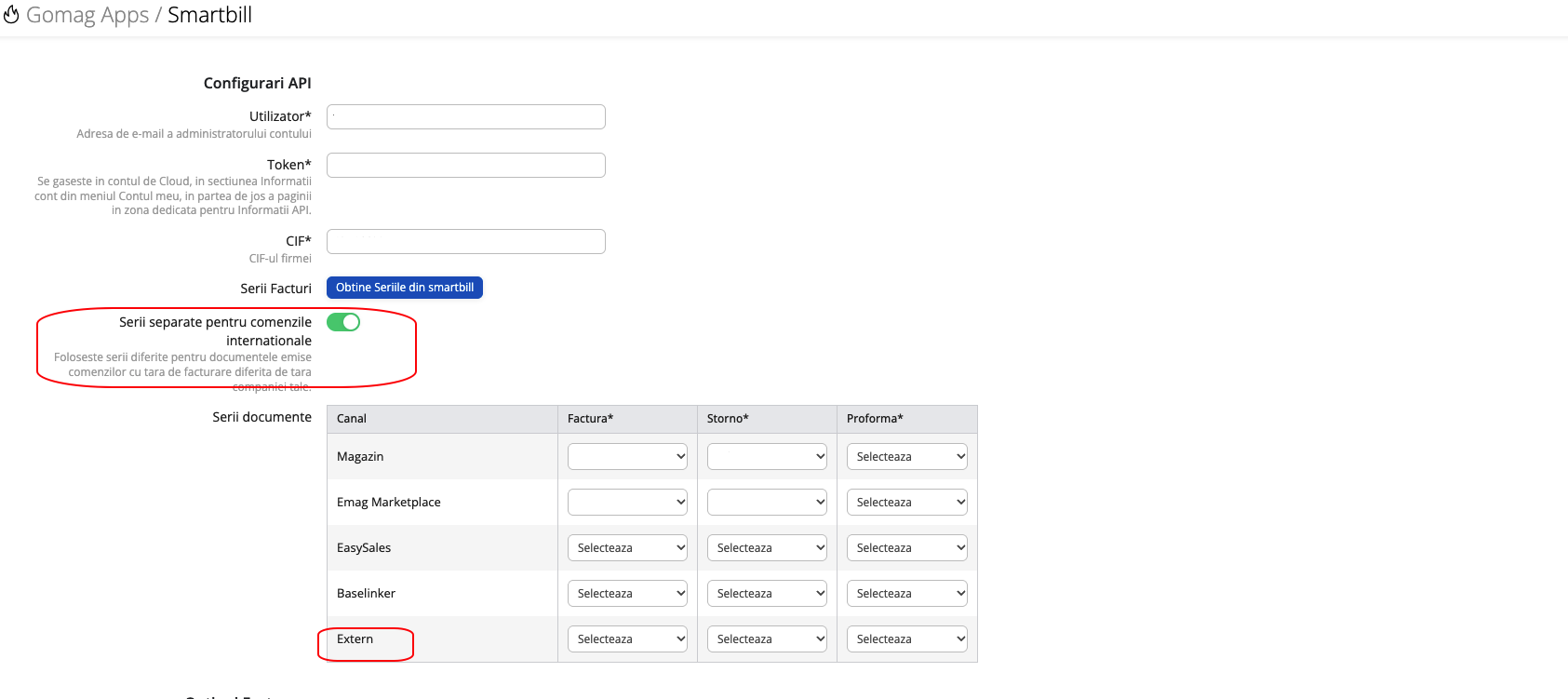Select the Magazin channel row label
This screenshot has width=1568, height=699.
click(360, 457)
